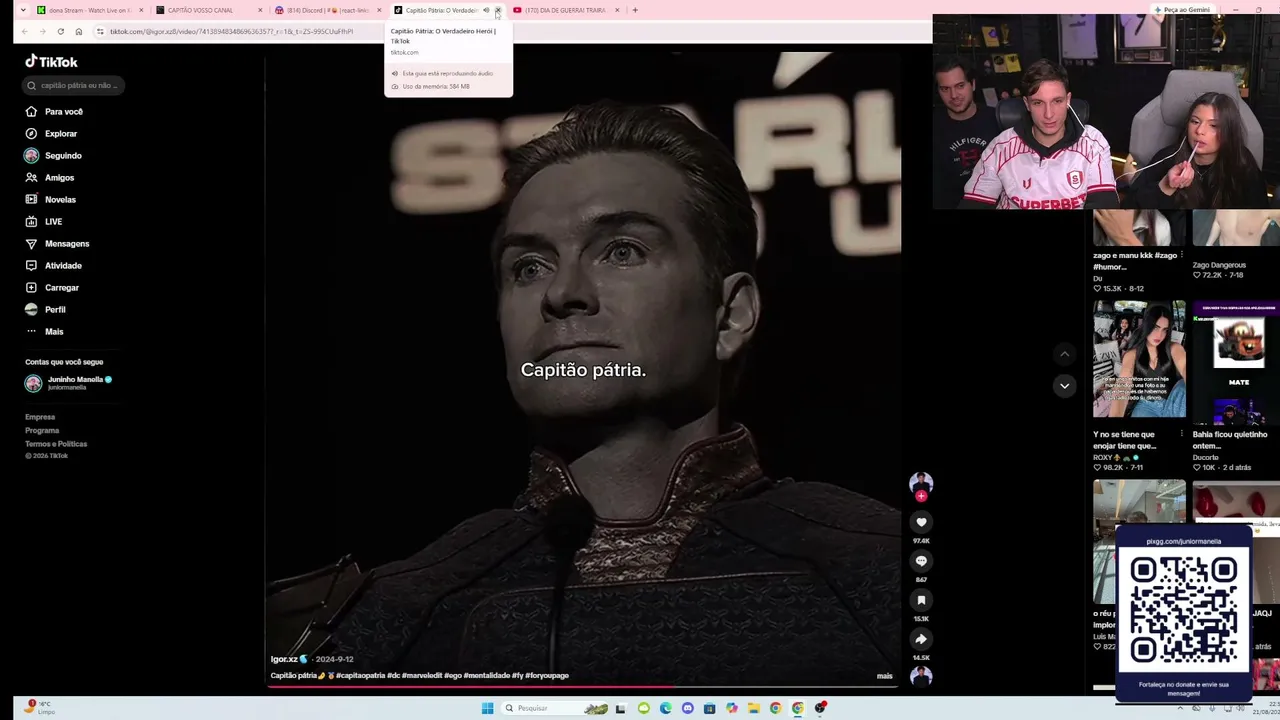The height and width of the screenshot is (720, 1280).
Task: Open the video comments icon
Action: 921,561
